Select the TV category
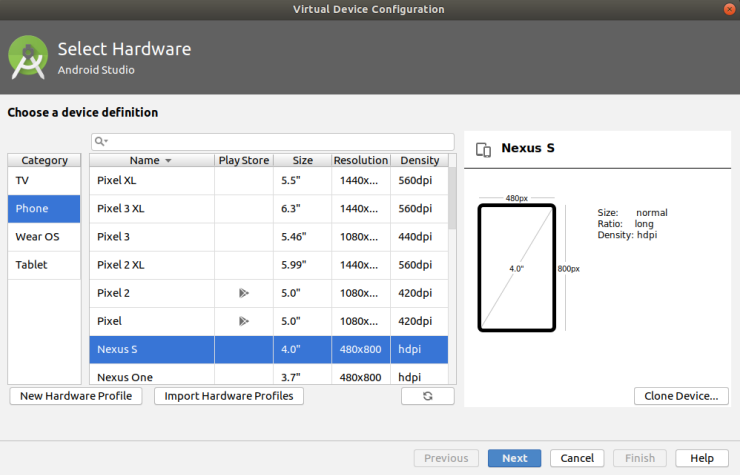Viewport: 740px width, 475px height. [x=44, y=181]
